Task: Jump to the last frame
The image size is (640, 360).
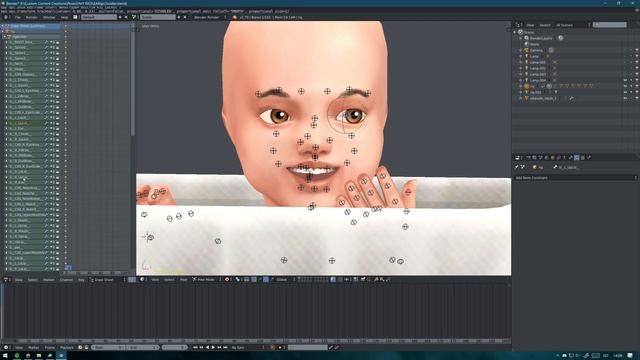Action: (x=225, y=348)
